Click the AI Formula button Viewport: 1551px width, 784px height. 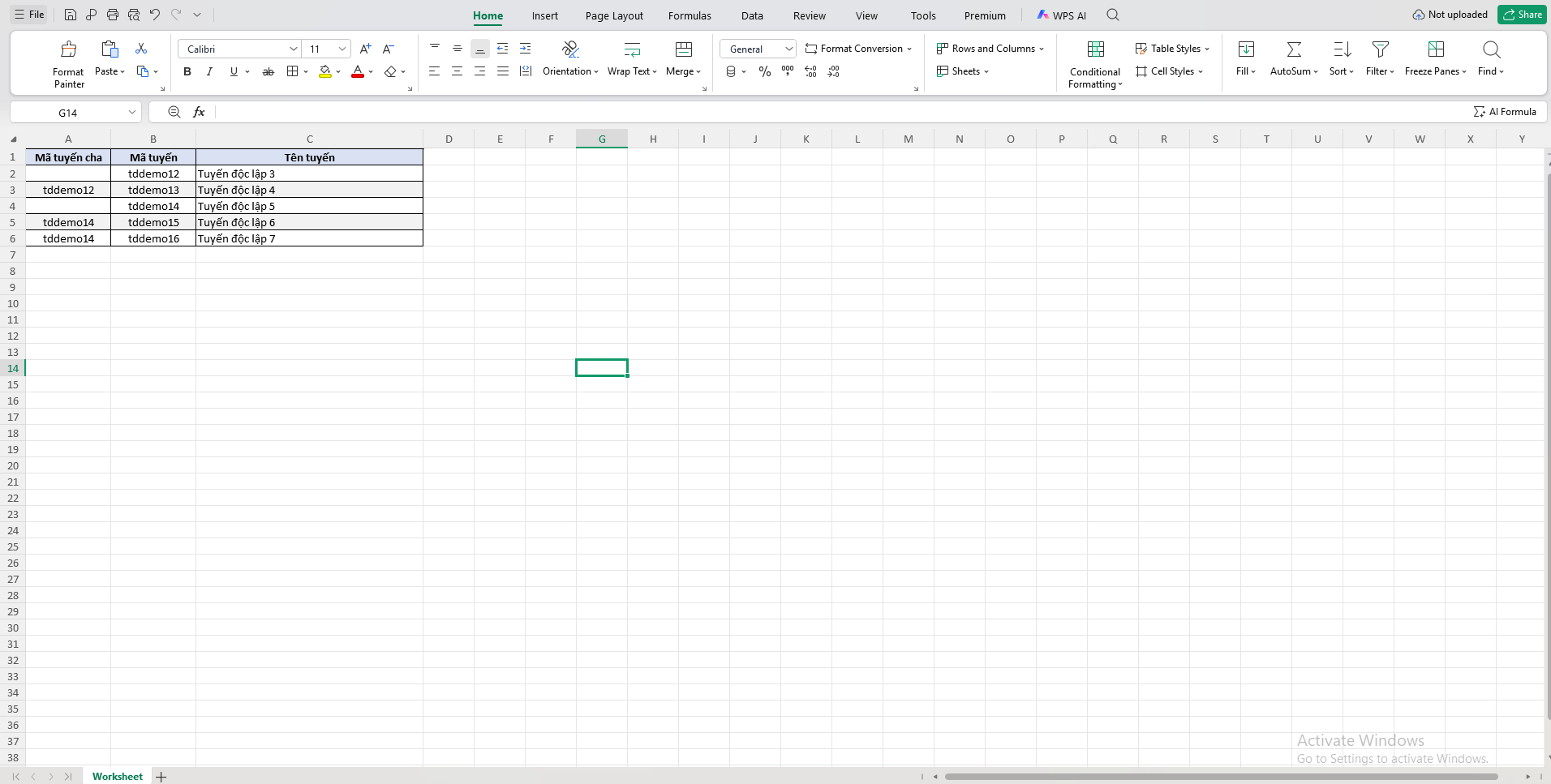[x=1505, y=112]
